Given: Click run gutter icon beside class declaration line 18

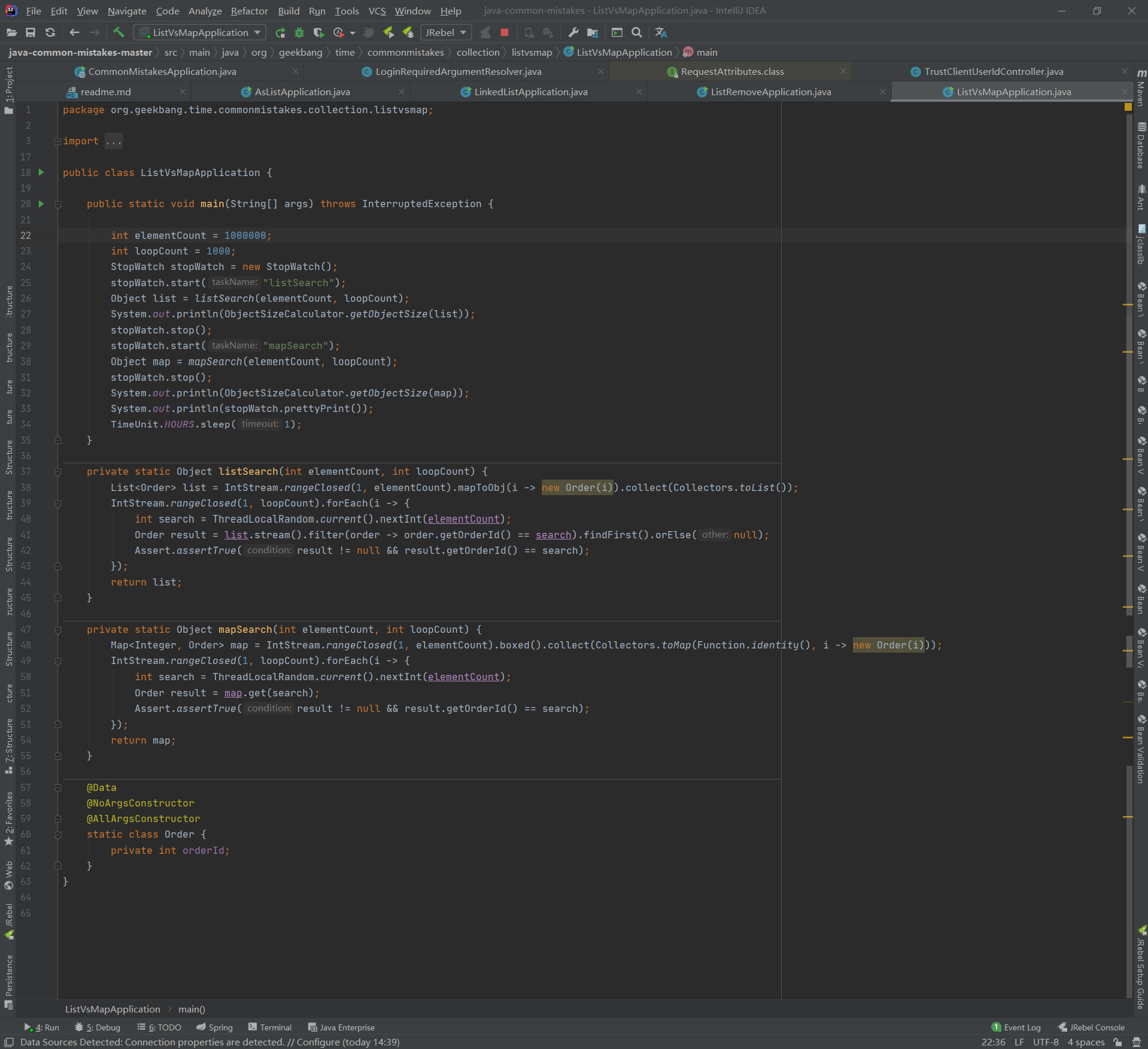Looking at the screenshot, I should click(x=41, y=172).
